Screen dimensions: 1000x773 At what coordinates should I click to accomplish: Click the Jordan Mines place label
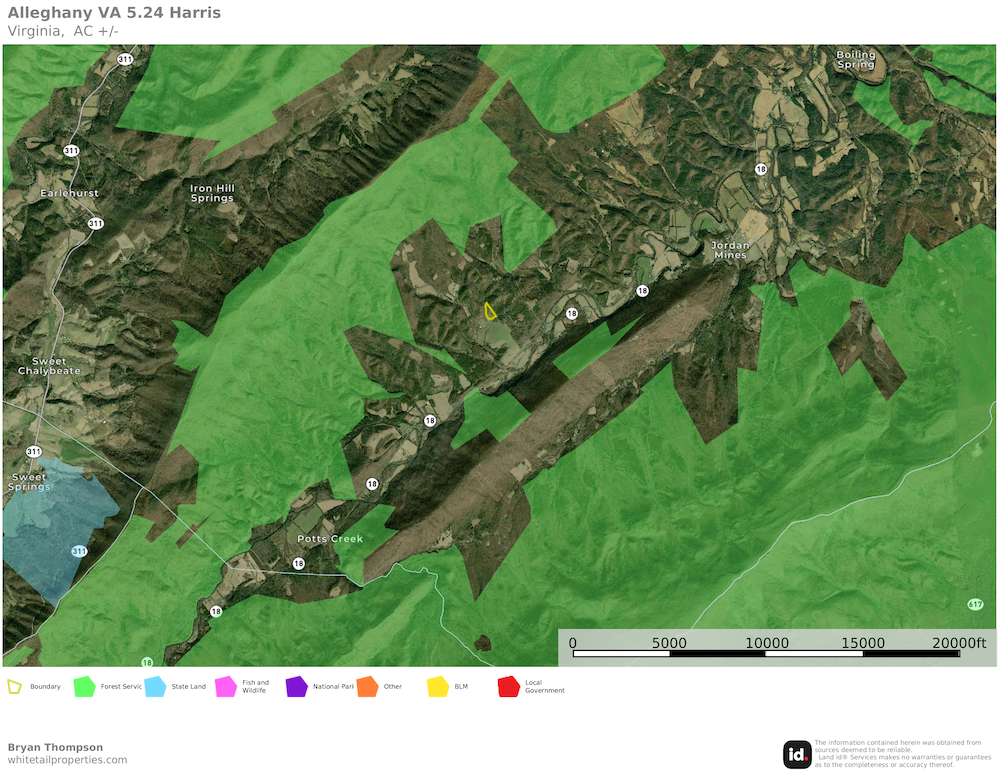coord(730,250)
